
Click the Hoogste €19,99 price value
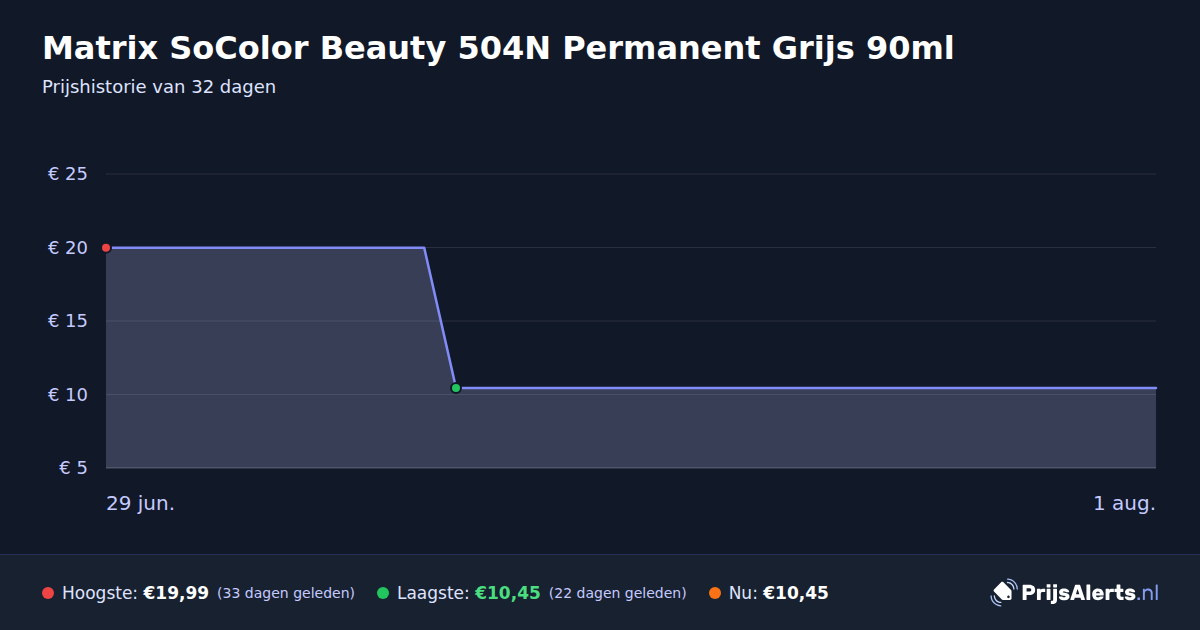tap(176, 593)
